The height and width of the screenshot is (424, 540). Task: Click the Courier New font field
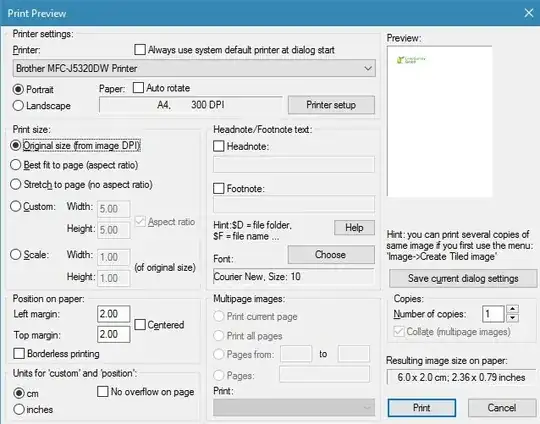[294, 277]
